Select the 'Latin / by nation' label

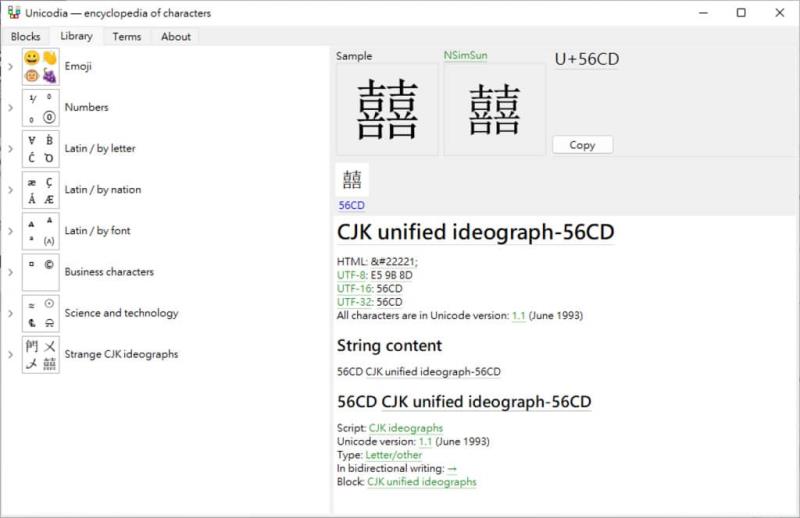point(103,190)
